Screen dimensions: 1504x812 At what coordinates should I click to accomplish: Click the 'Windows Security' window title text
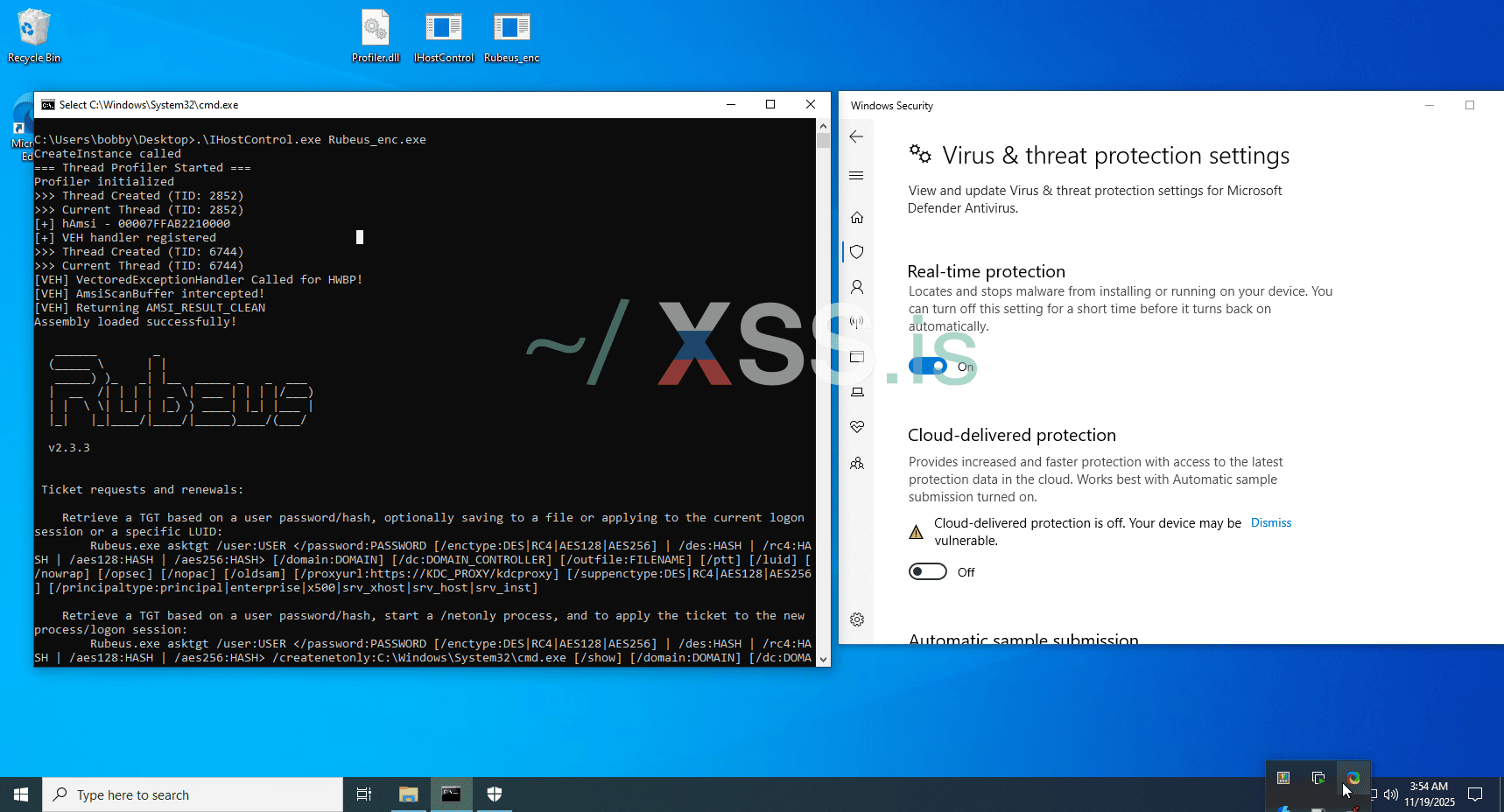[892, 106]
